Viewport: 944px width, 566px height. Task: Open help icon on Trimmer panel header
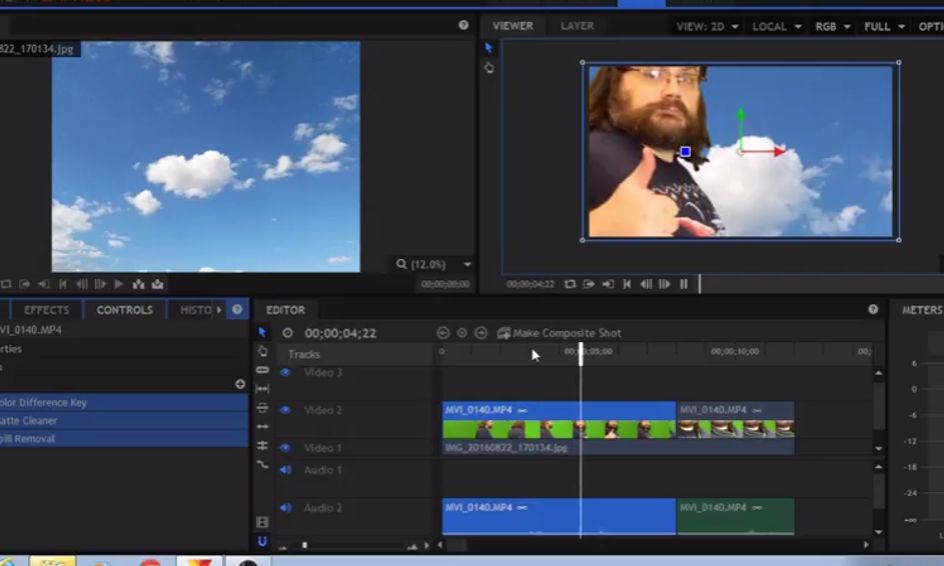464,25
